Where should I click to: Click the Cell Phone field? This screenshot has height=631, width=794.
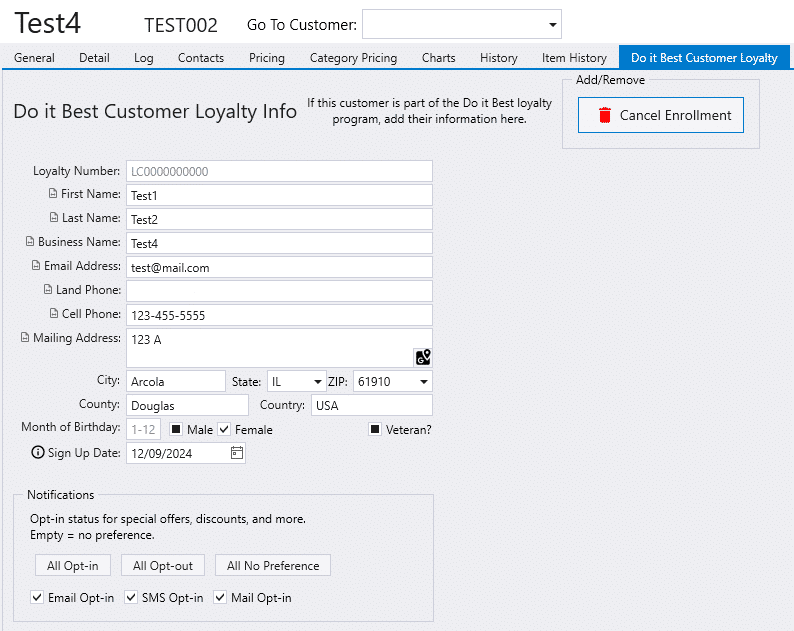click(x=280, y=315)
